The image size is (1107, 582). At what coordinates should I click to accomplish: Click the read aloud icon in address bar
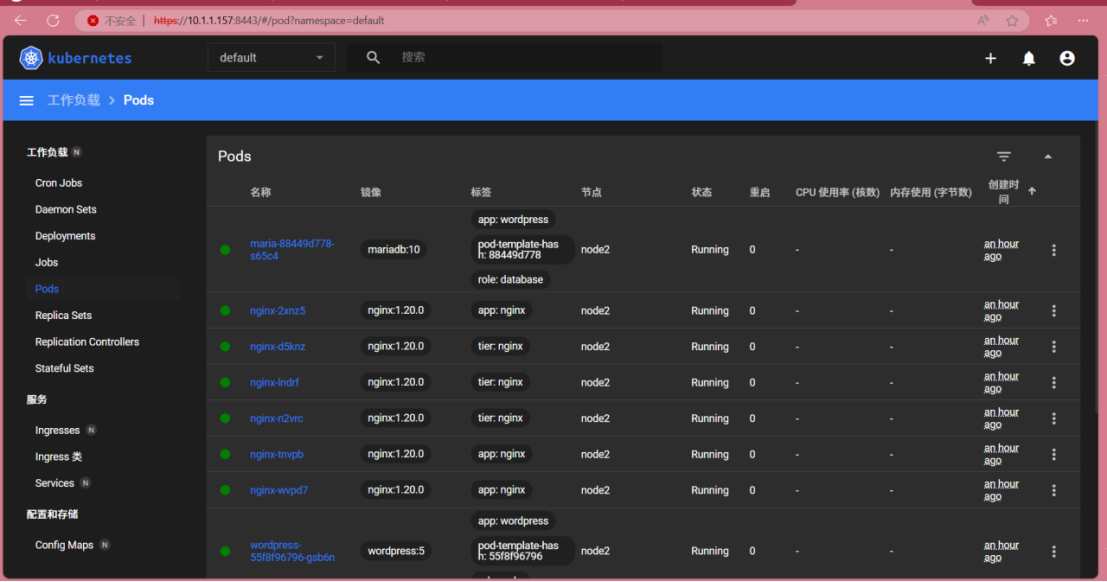coord(983,20)
